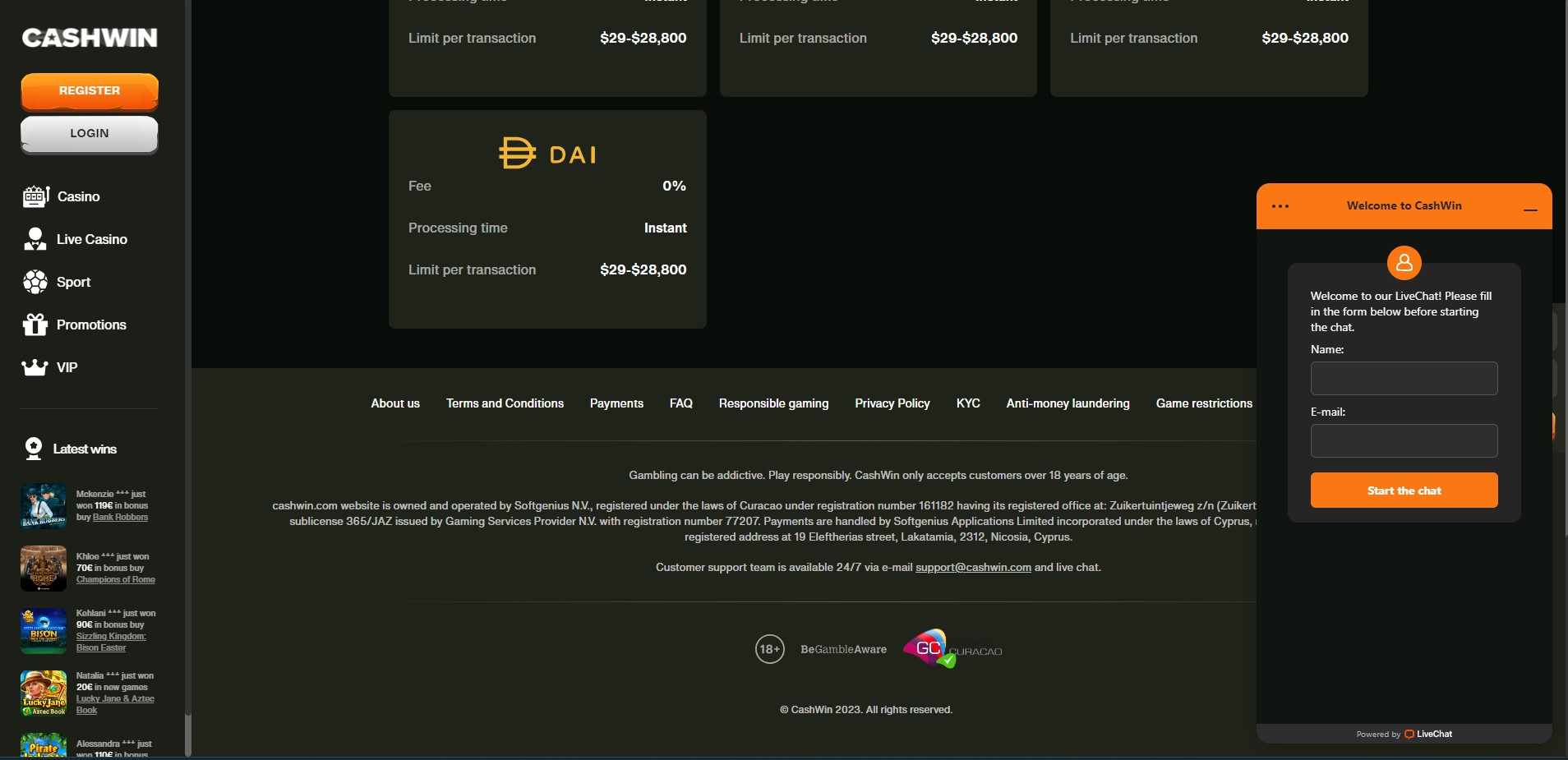Click the VIP crown icon
The height and width of the screenshot is (760, 1568).
(35, 367)
